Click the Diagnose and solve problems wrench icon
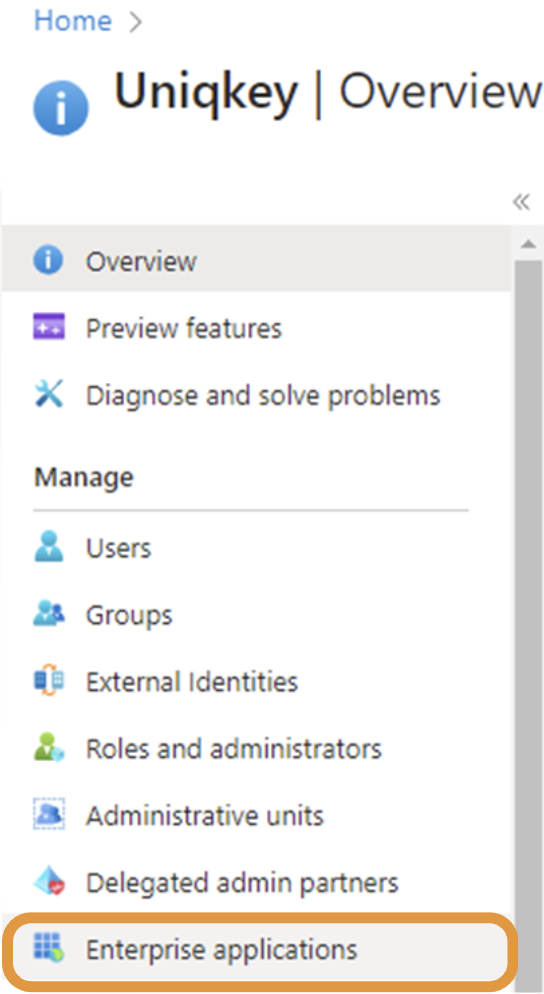 pos(48,395)
